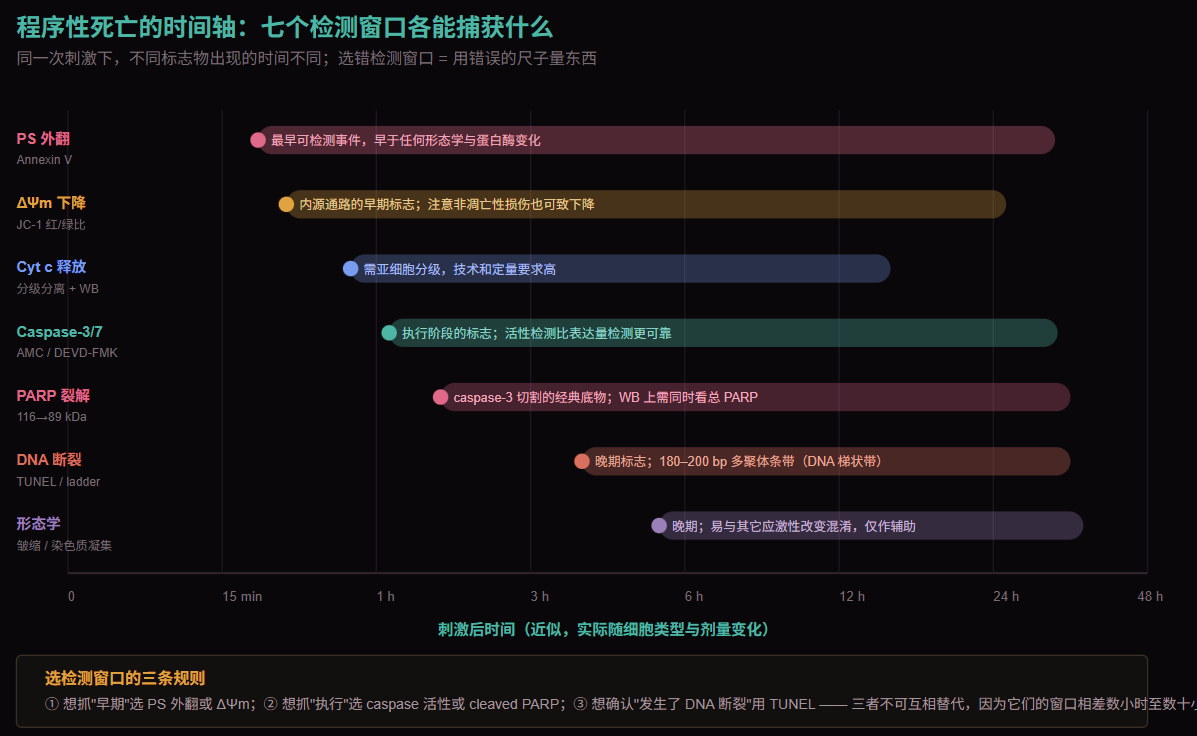Viewport: 1197px width, 736px height.
Task: Click the 48 h axis tick label
Action: click(1150, 596)
